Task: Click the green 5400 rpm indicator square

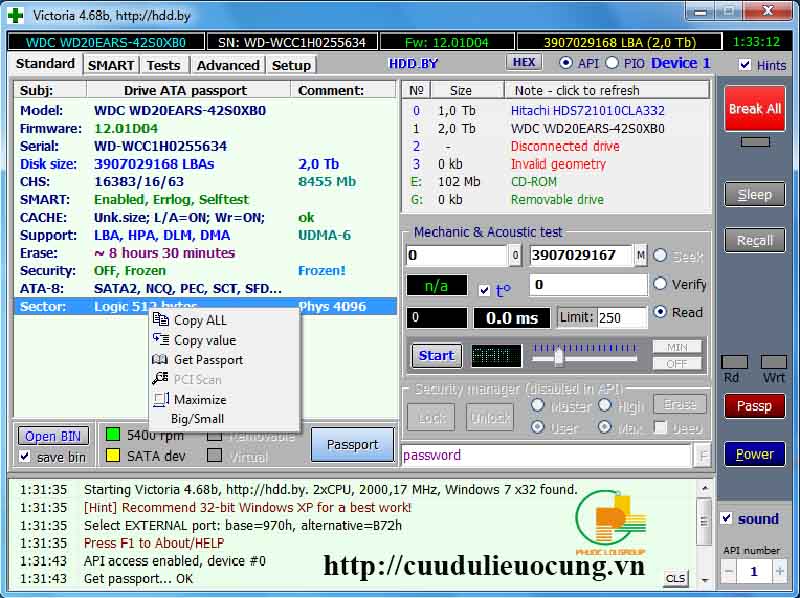Action: [x=113, y=435]
